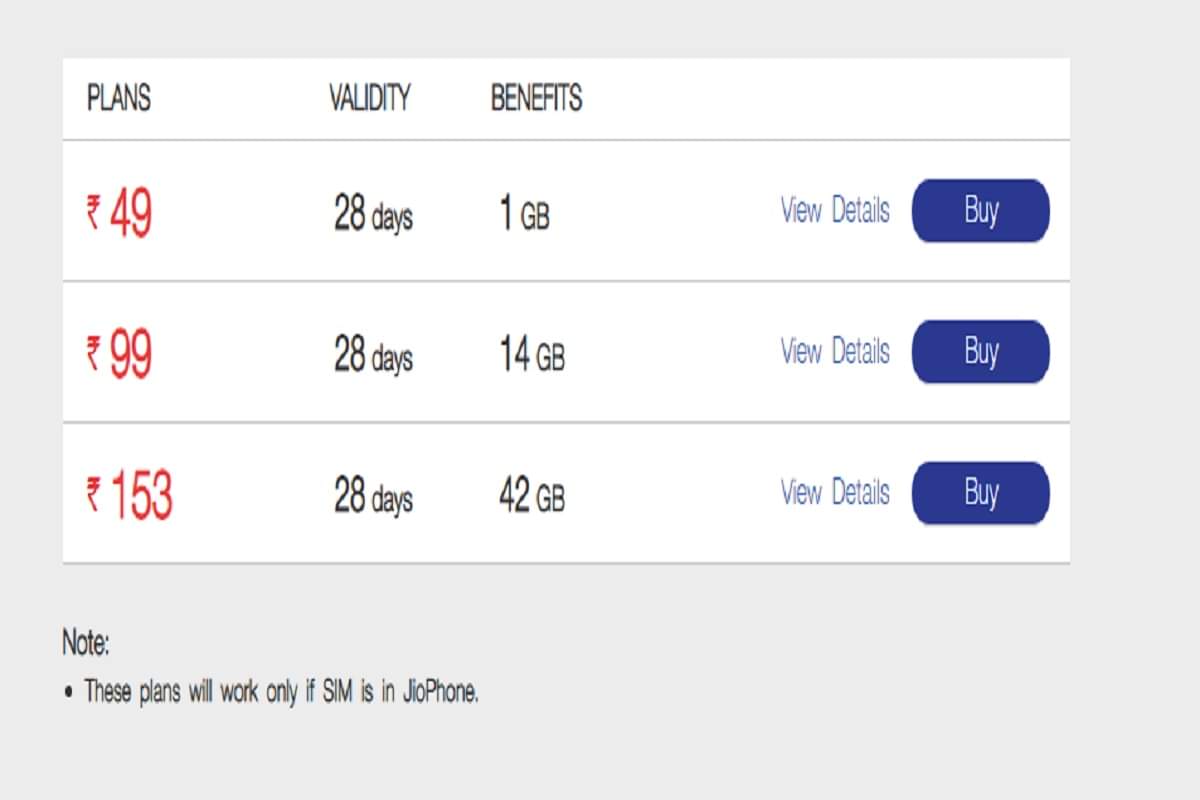Click 28 days validity of ₹153 plan

pyautogui.click(x=373, y=497)
